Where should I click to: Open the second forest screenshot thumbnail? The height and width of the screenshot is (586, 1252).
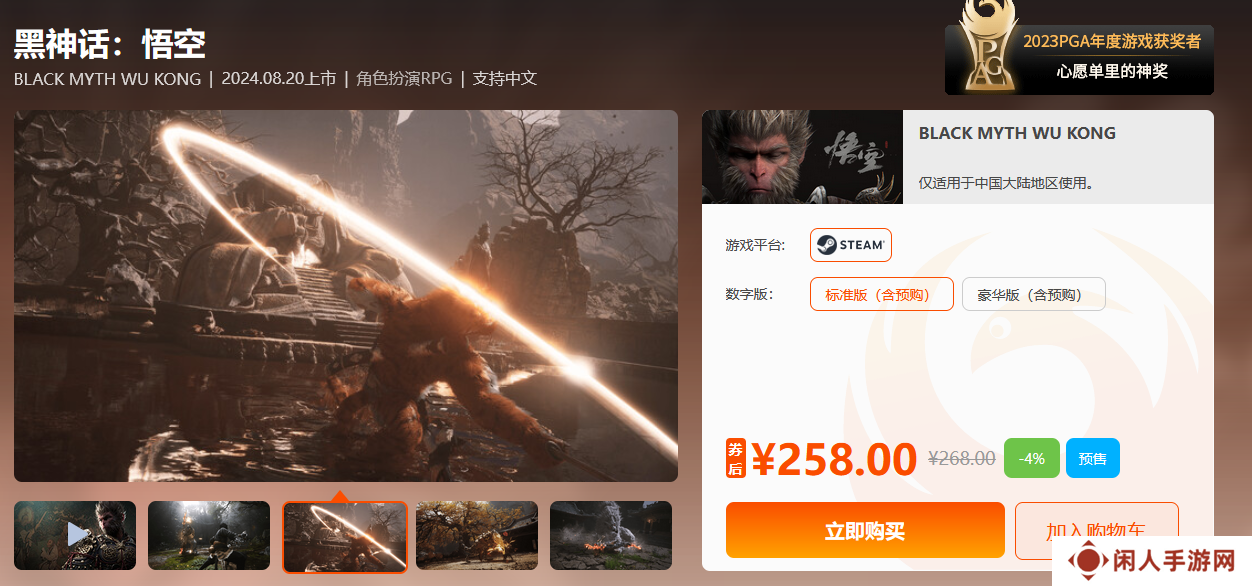pyautogui.click(x=209, y=535)
